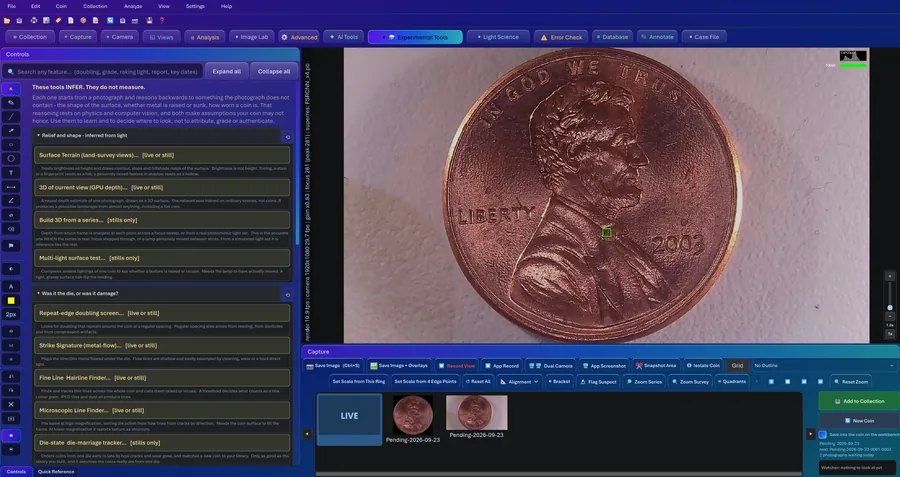Click the thumbnail strip left arrow
The height and width of the screenshot is (477, 900).
[307, 434]
